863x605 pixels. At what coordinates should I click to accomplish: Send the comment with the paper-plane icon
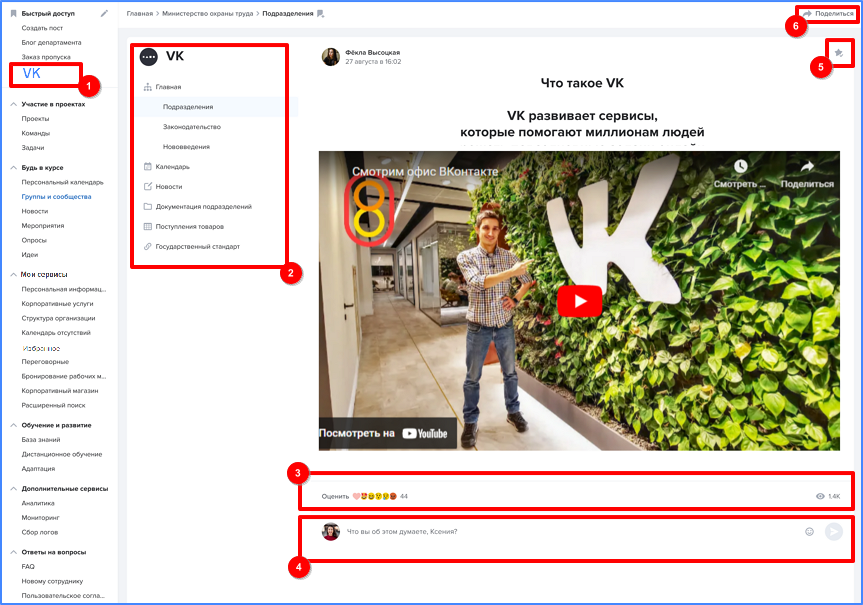tap(834, 531)
